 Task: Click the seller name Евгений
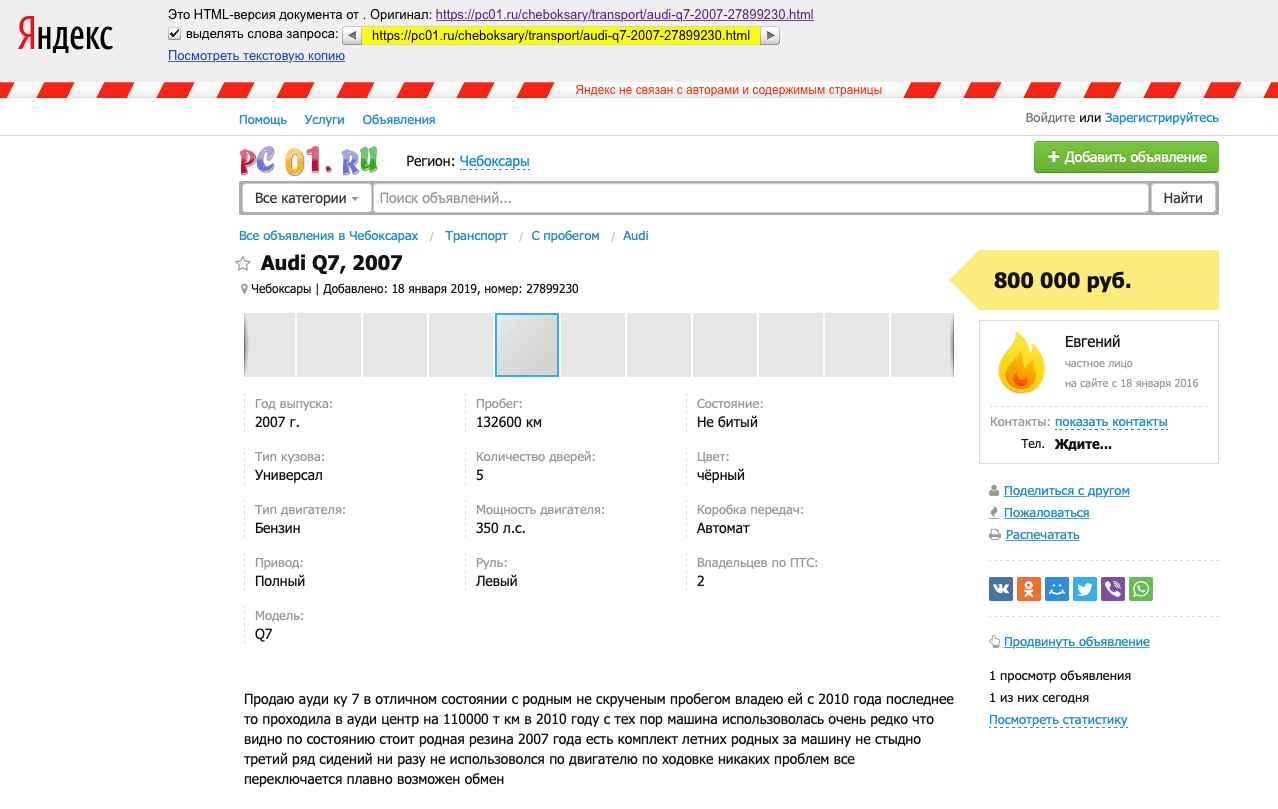click(1093, 342)
